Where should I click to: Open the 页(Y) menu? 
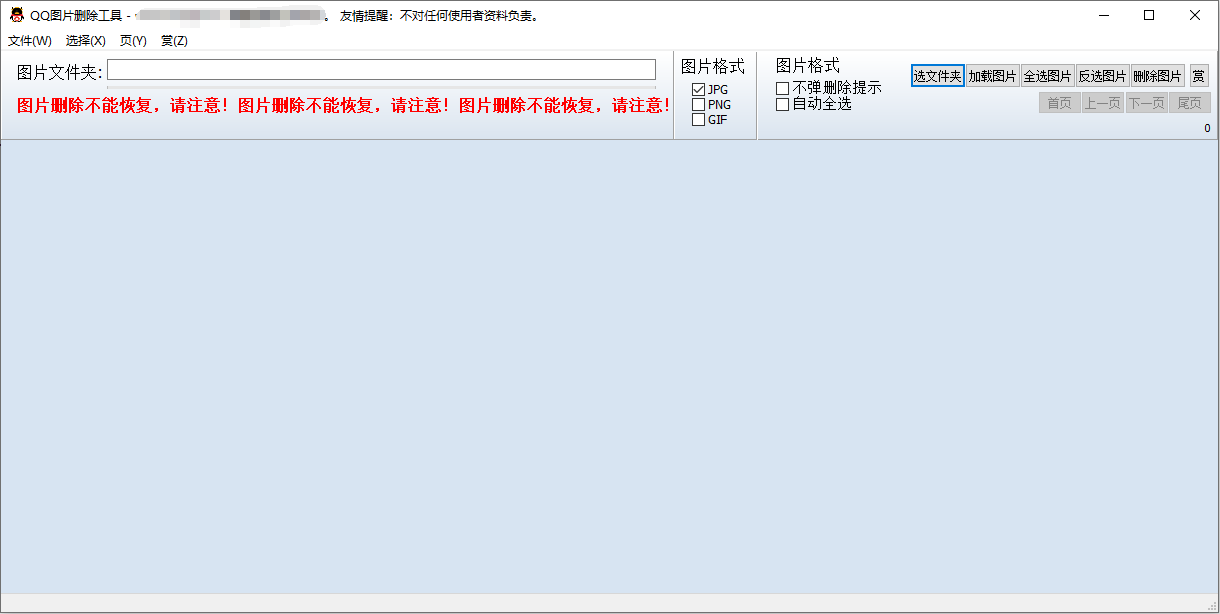pos(133,41)
